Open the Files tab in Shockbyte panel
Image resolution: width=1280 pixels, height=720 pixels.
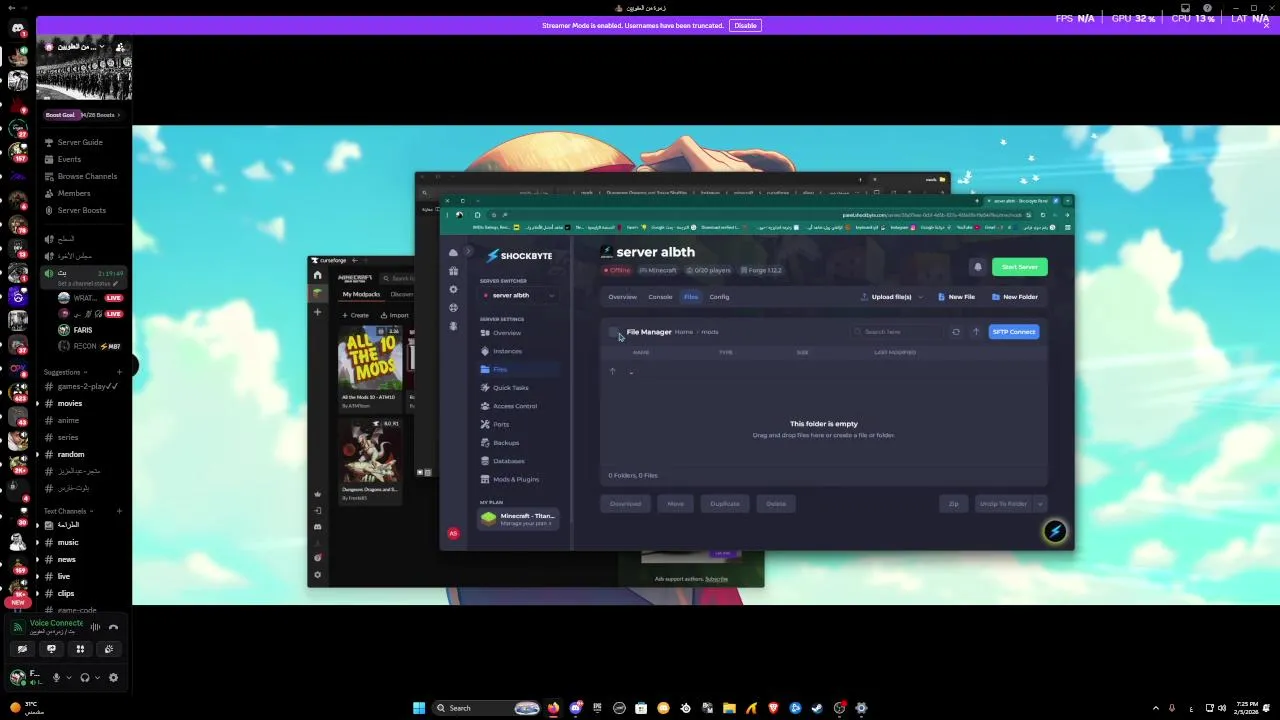(x=691, y=297)
